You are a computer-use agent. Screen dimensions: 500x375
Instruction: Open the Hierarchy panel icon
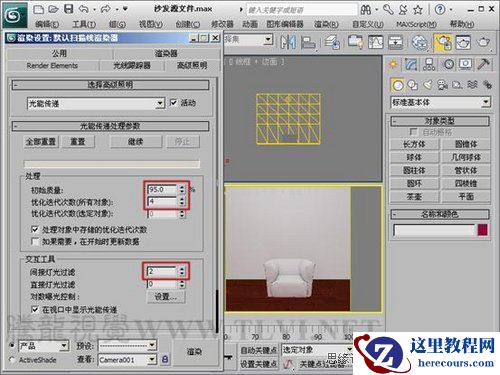[x=429, y=64]
